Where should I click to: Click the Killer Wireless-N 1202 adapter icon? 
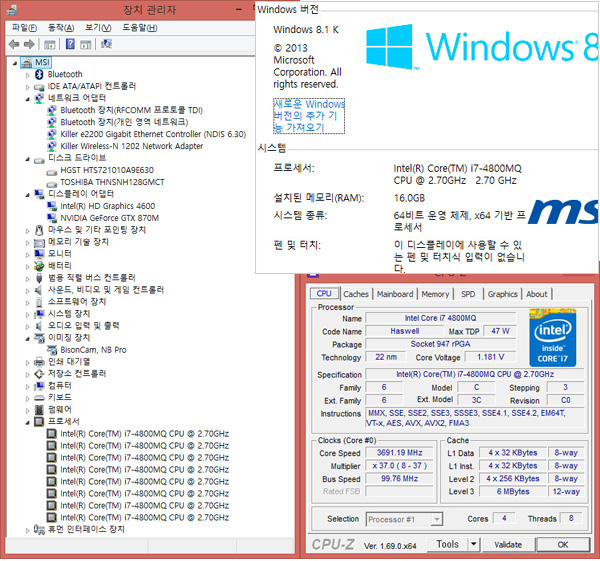(52, 146)
